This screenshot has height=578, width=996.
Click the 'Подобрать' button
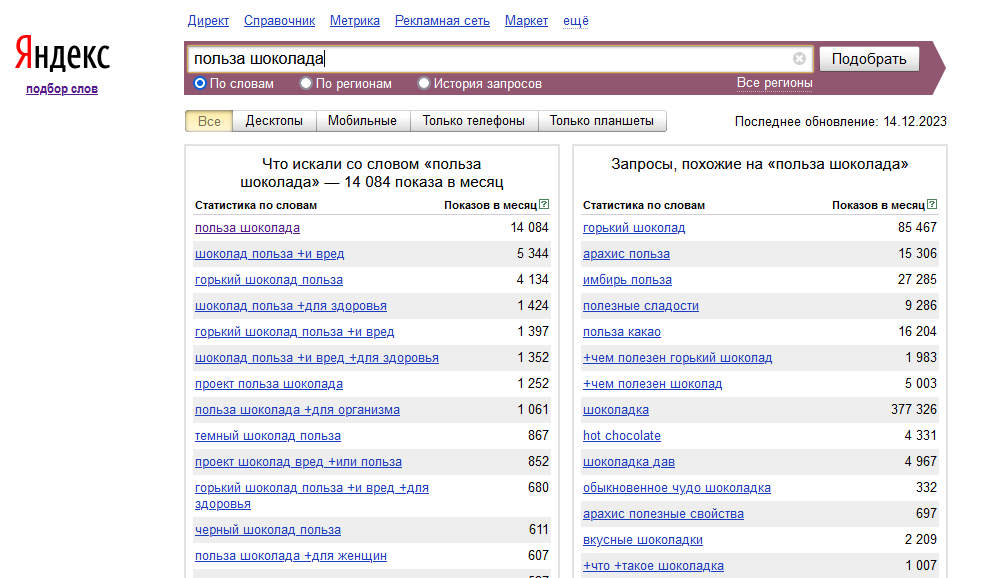coord(869,59)
